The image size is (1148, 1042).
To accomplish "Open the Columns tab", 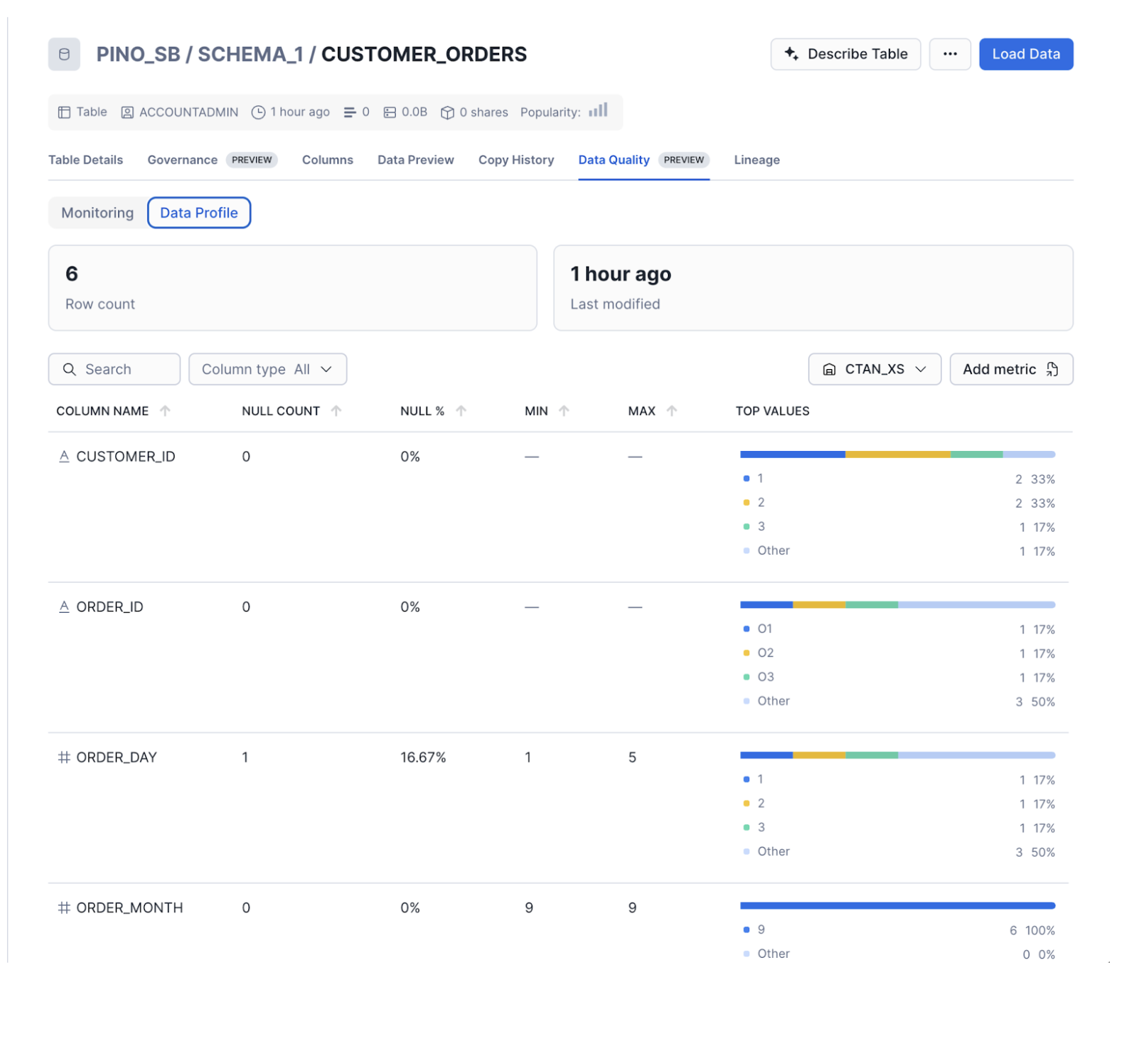I will [x=327, y=160].
